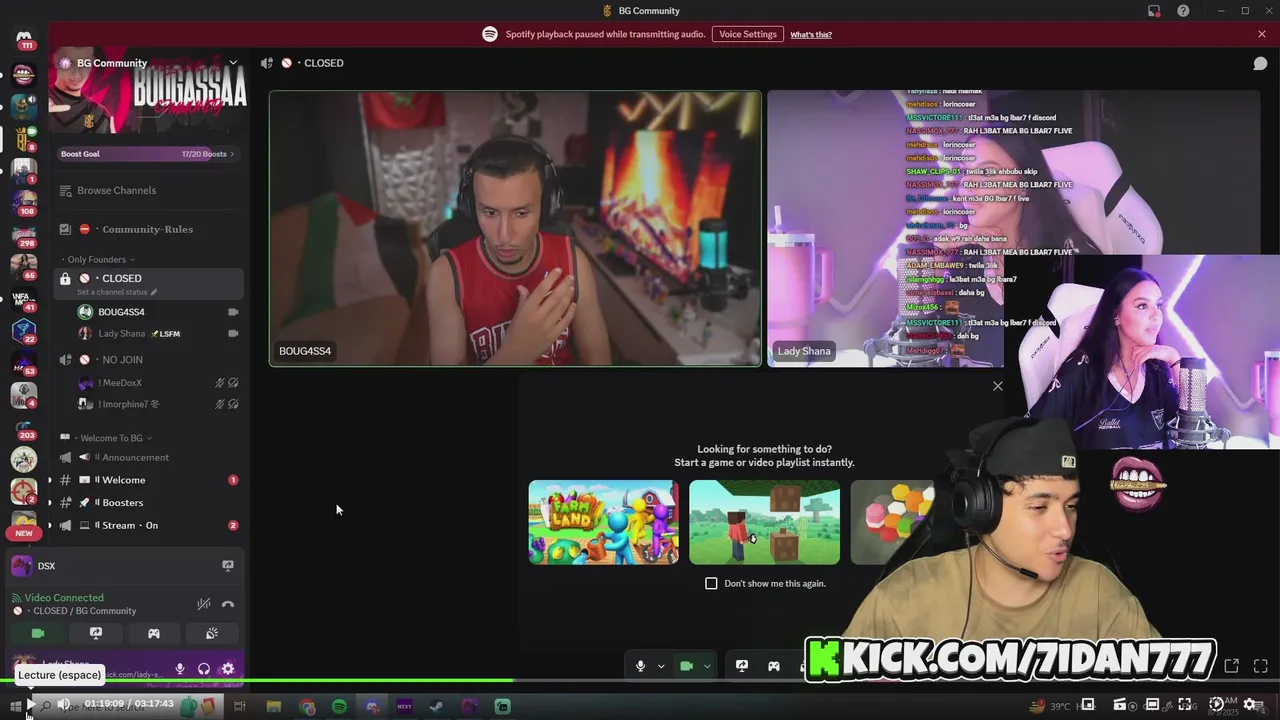Open the Threads icon in channel header
Image resolution: width=1280 pixels, height=720 pixels.
(1260, 63)
